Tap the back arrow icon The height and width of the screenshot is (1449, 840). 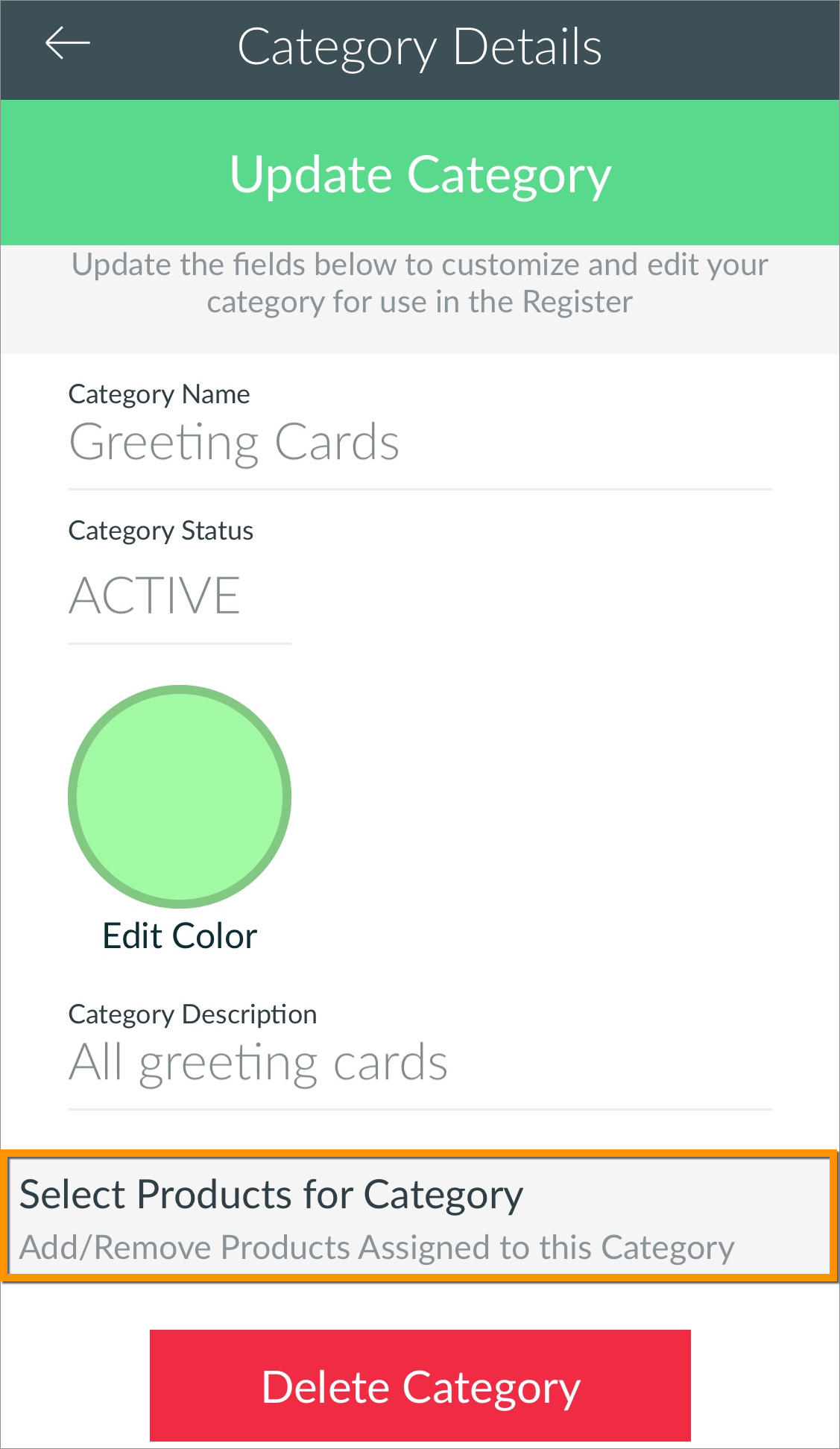(68, 45)
